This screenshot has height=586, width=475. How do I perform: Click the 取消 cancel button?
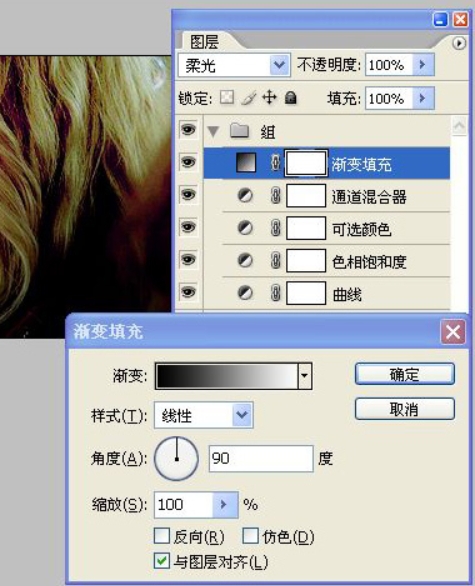tap(405, 409)
